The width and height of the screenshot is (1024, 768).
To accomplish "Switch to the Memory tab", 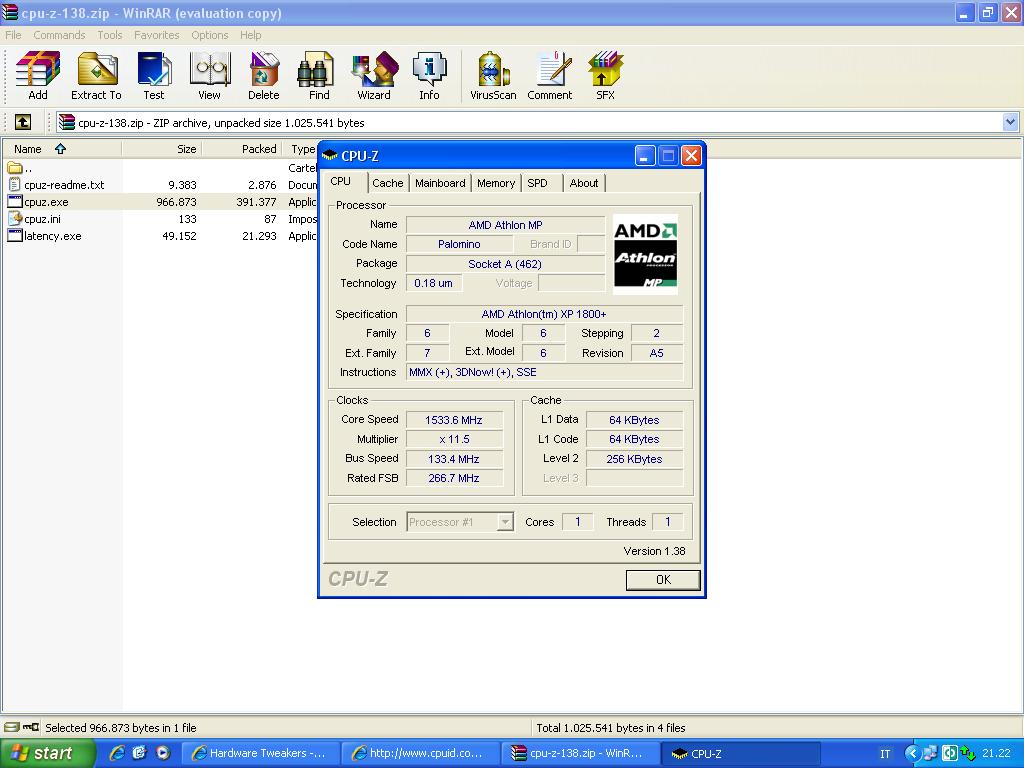I will coord(496,183).
